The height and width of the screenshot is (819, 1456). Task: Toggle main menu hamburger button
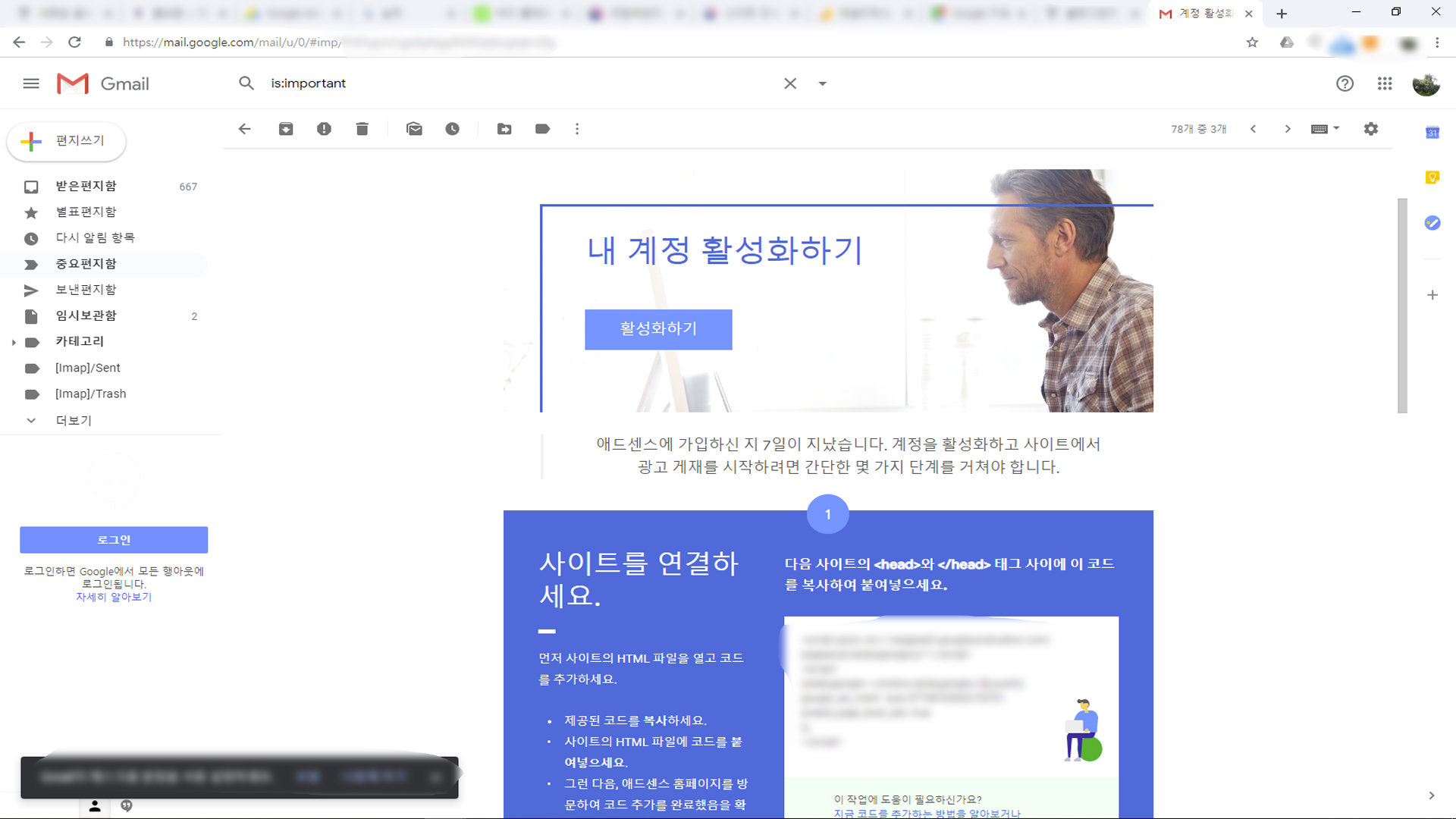point(31,83)
